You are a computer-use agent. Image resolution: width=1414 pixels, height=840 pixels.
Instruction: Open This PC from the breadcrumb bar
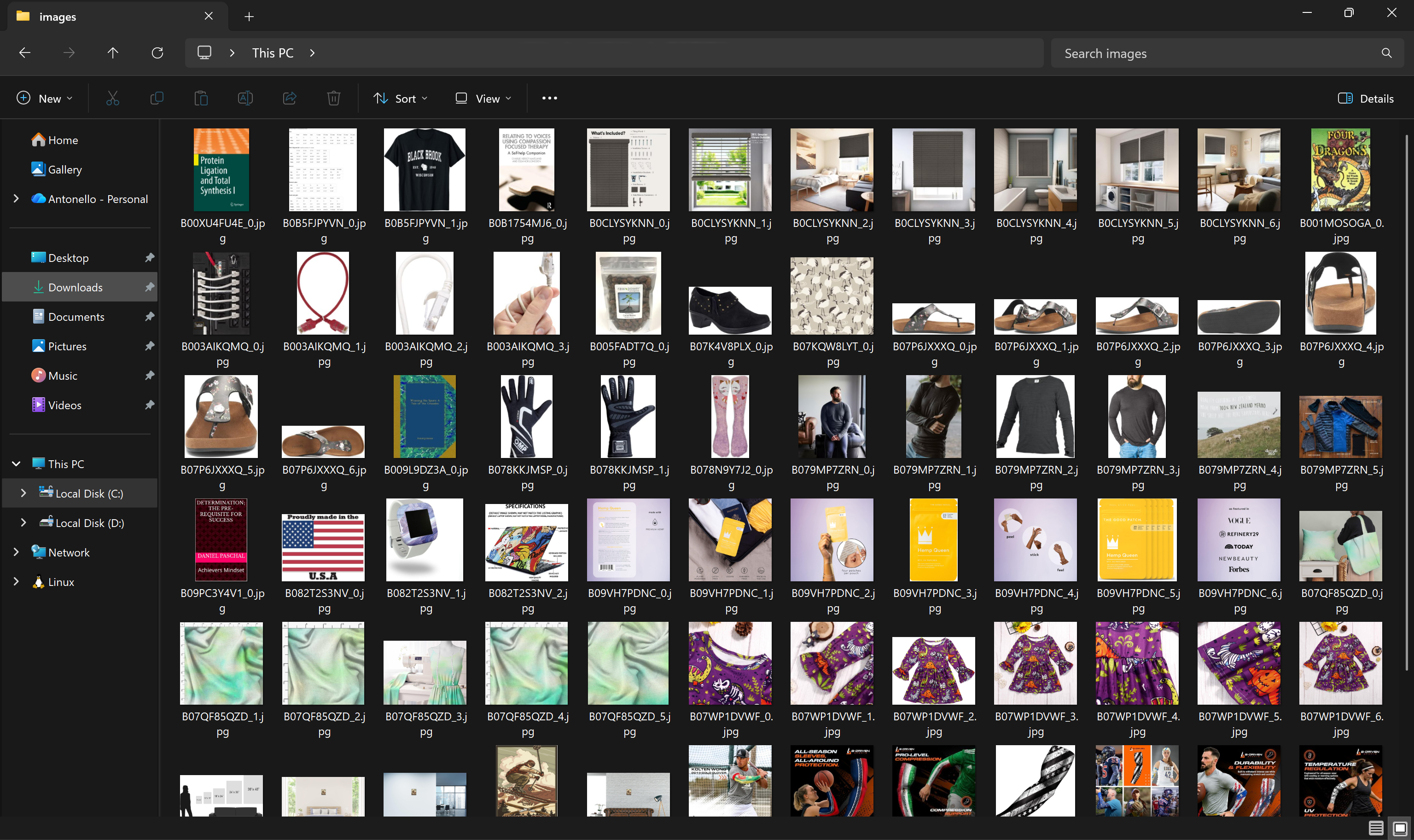[272, 52]
